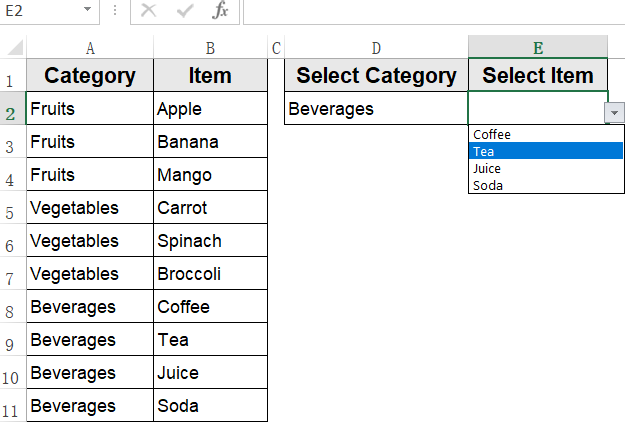Open the Insert Function fx button

(x=221, y=11)
